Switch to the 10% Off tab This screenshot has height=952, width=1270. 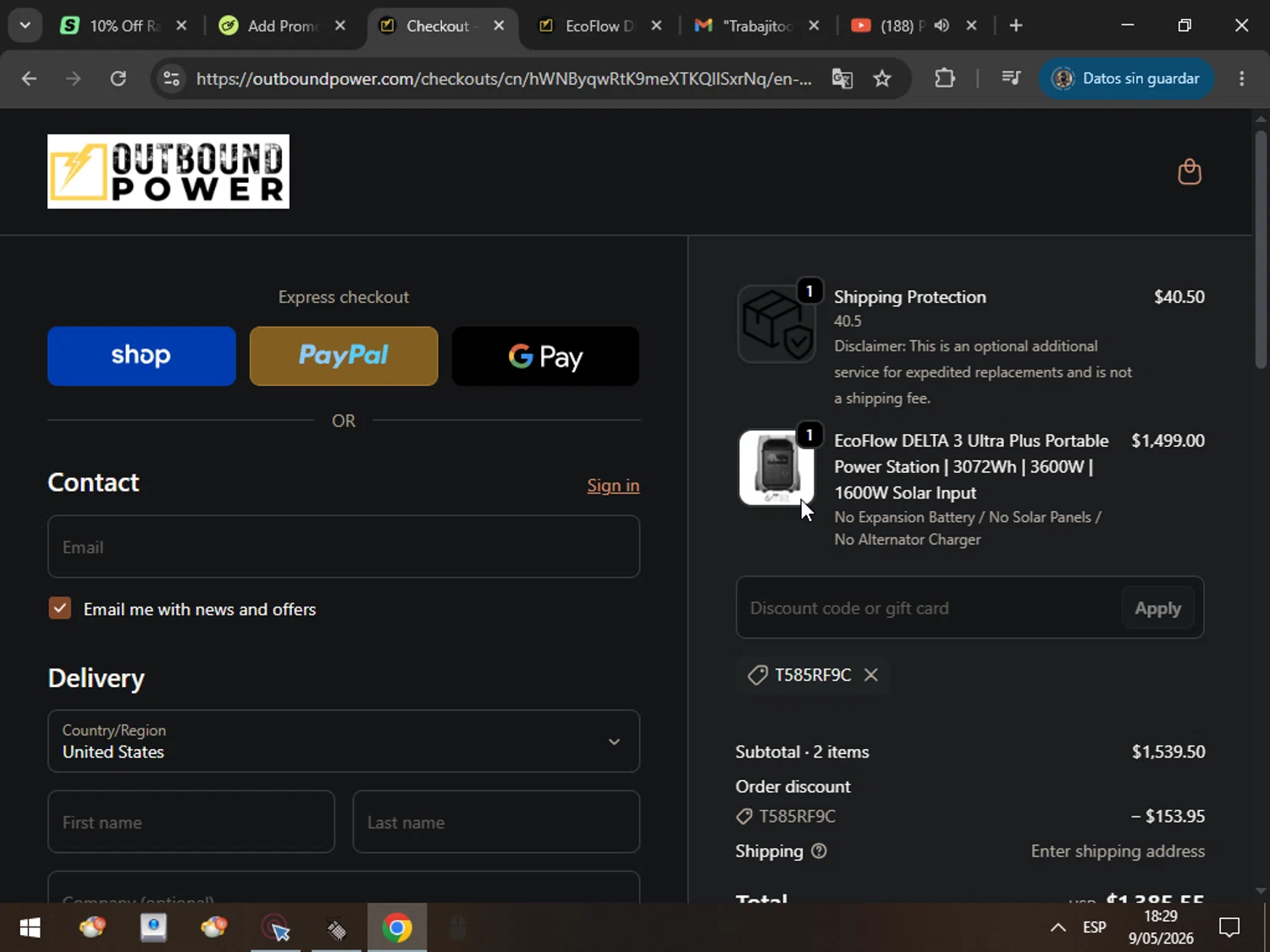[124, 25]
